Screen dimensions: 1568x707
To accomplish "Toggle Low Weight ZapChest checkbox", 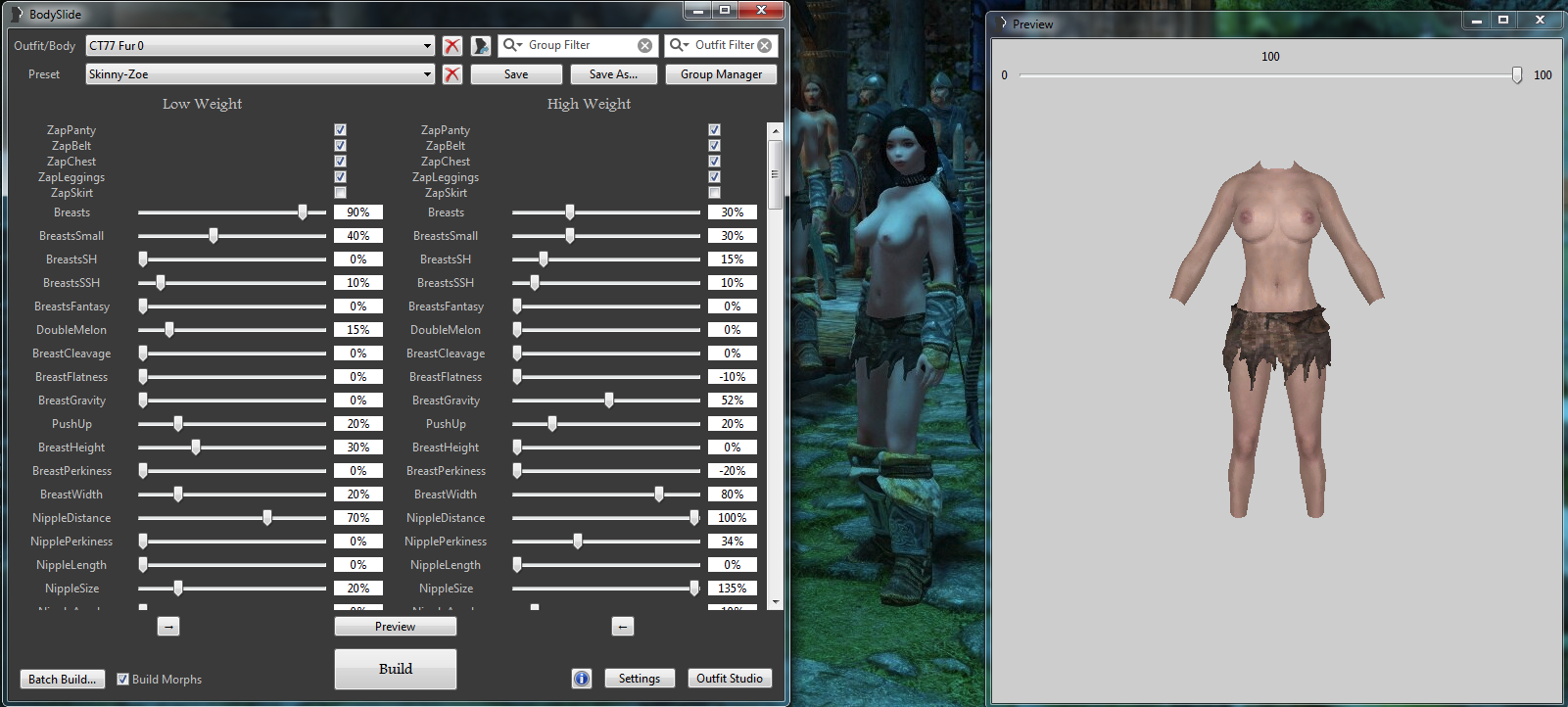I will click(x=340, y=162).
